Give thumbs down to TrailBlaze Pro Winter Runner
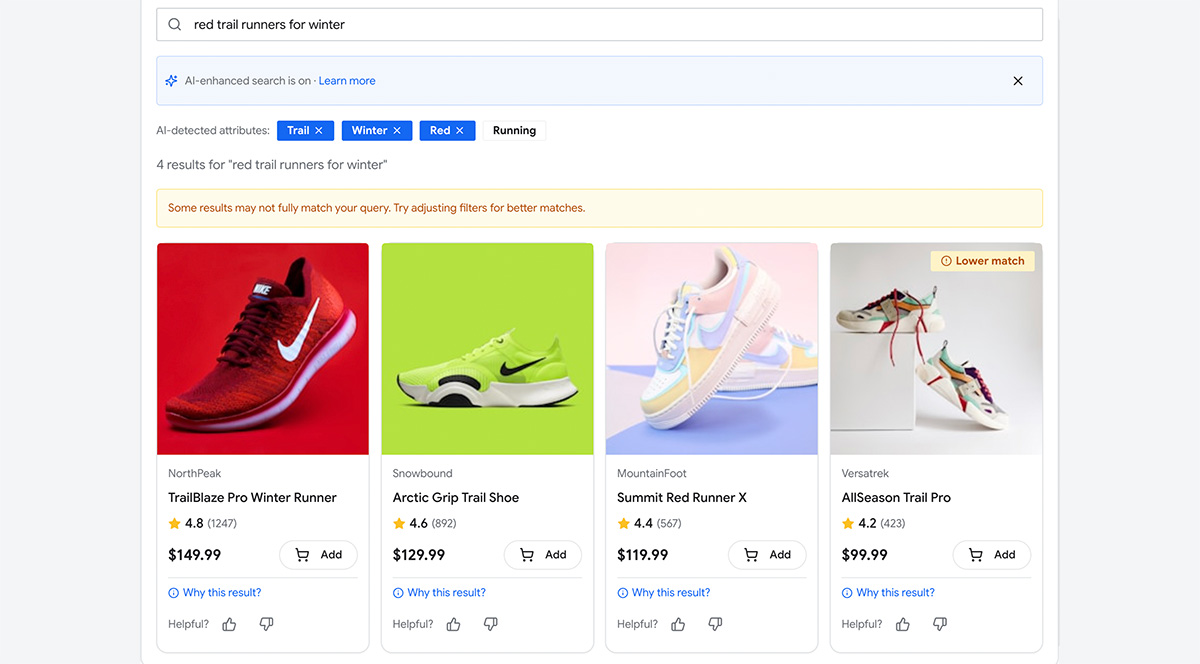The width and height of the screenshot is (1200, 664). (x=266, y=623)
